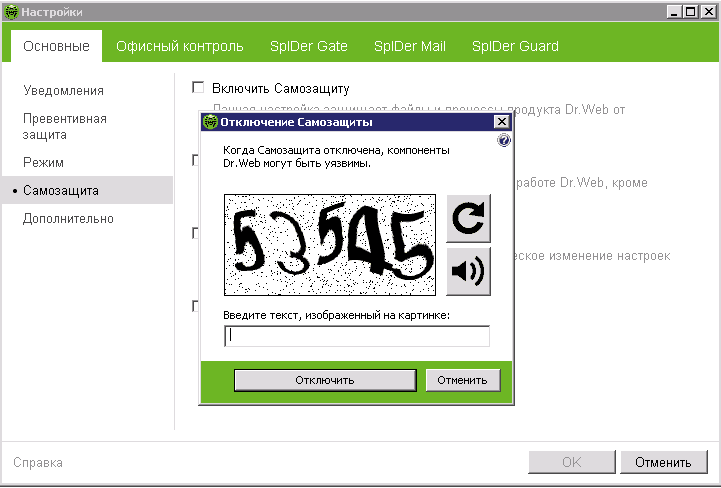
Task: Open the SpIDer Gate tab
Action: 308,46
